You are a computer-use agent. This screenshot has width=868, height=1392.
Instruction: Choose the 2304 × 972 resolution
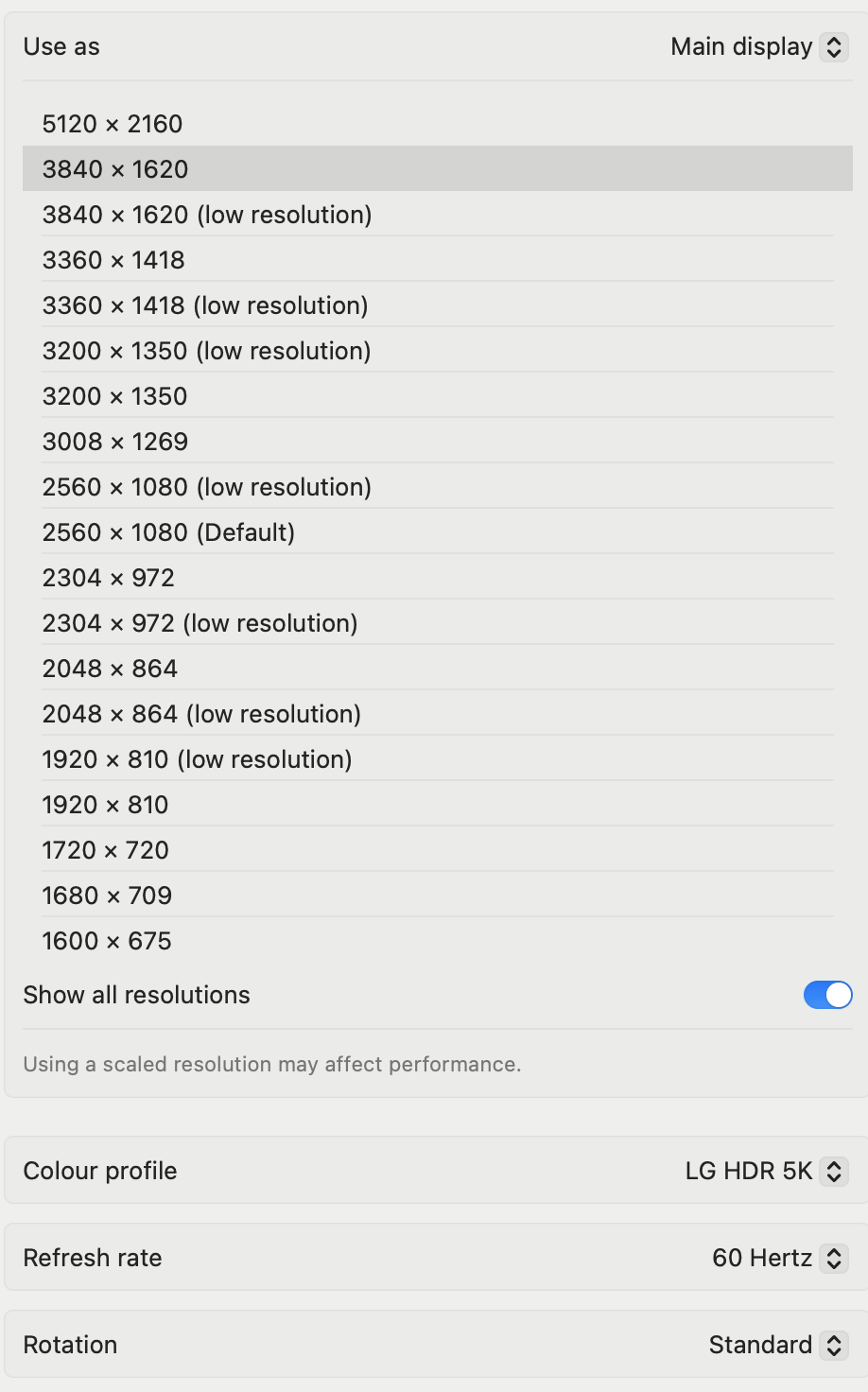109,578
